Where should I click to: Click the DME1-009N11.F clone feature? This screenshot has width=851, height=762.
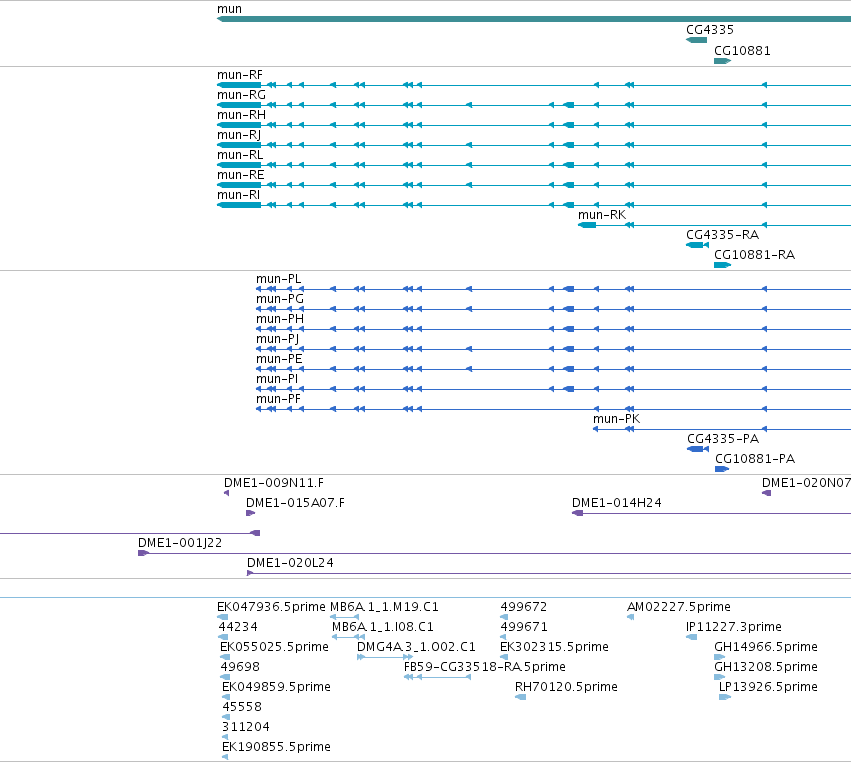226,493
